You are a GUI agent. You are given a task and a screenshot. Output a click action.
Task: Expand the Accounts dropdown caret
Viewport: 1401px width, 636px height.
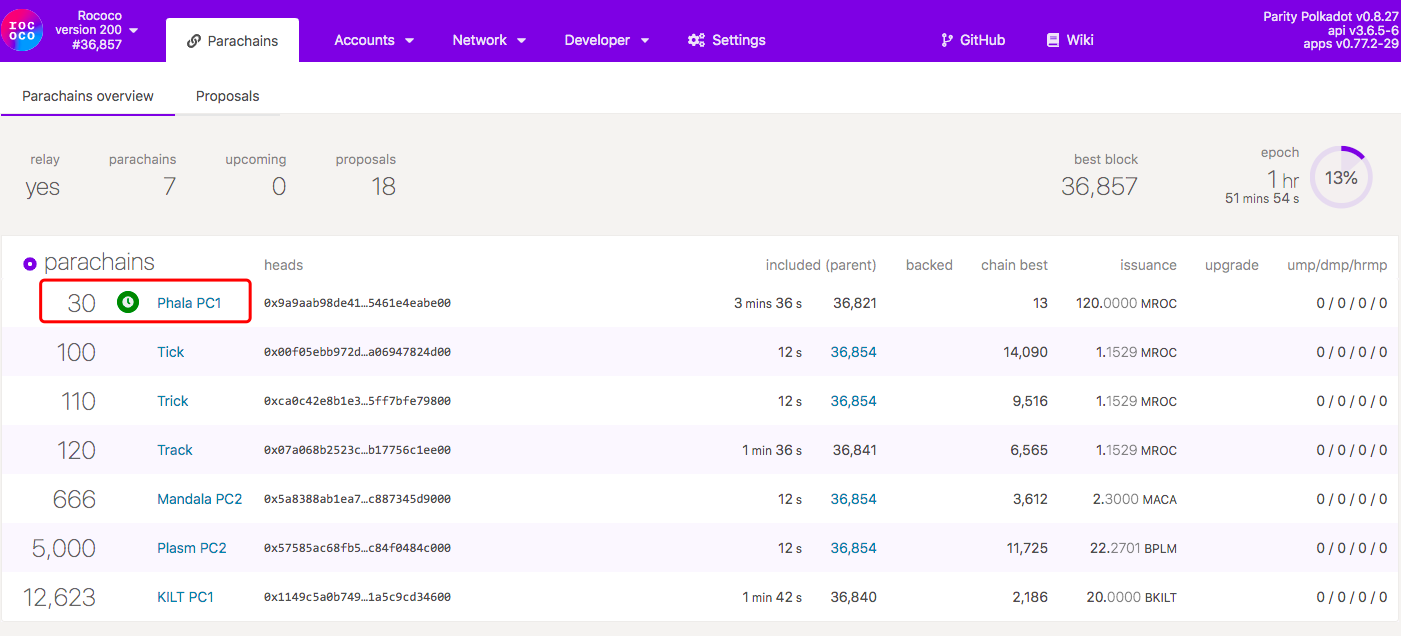click(x=409, y=41)
